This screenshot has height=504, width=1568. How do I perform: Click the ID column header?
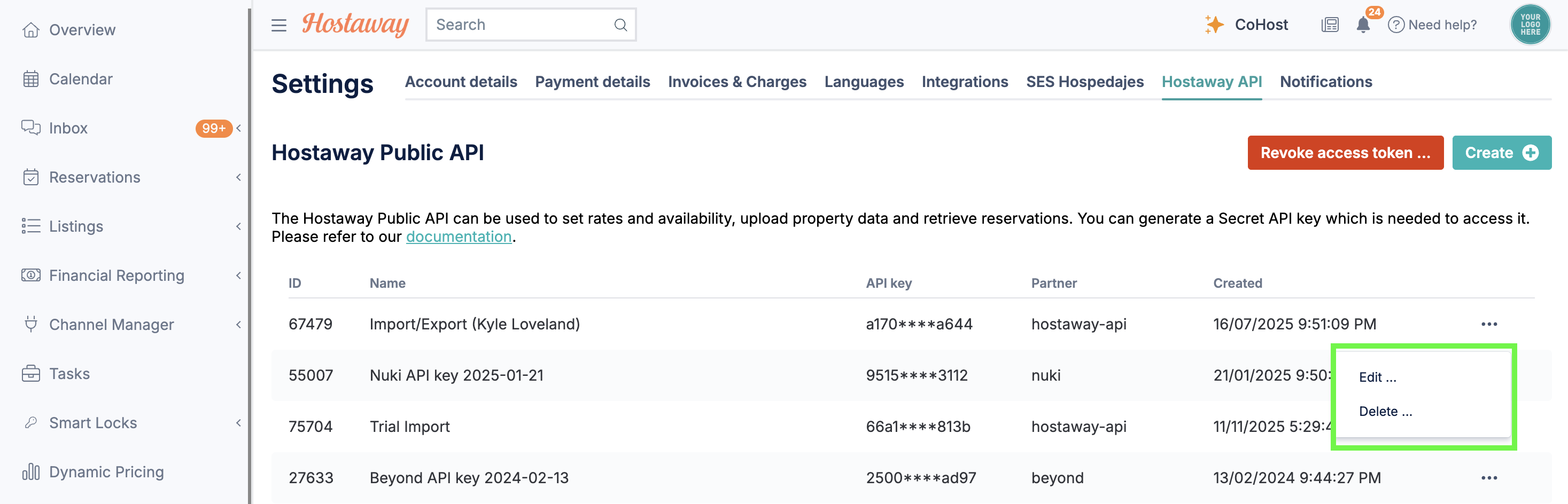294,283
